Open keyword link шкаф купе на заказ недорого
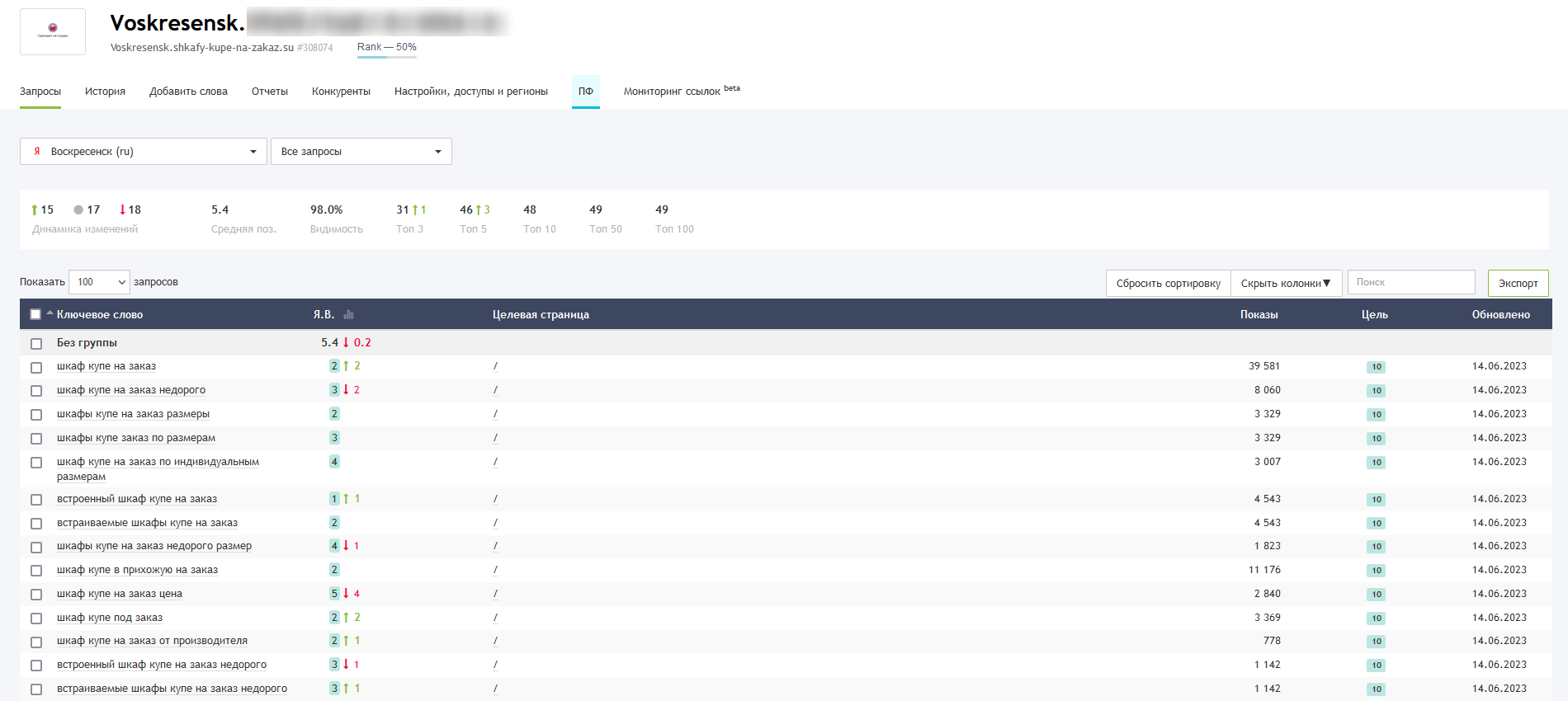Screen dimensions: 1568x701 pos(131,390)
